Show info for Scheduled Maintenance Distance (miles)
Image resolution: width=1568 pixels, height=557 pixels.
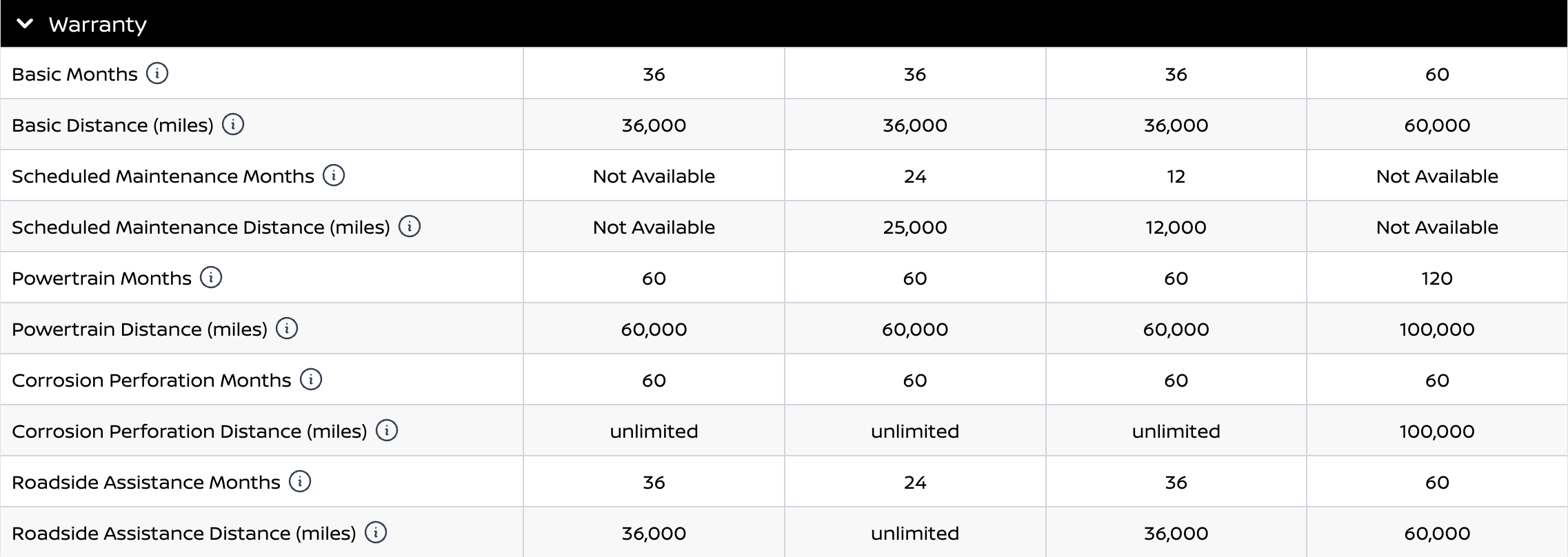coord(410,226)
